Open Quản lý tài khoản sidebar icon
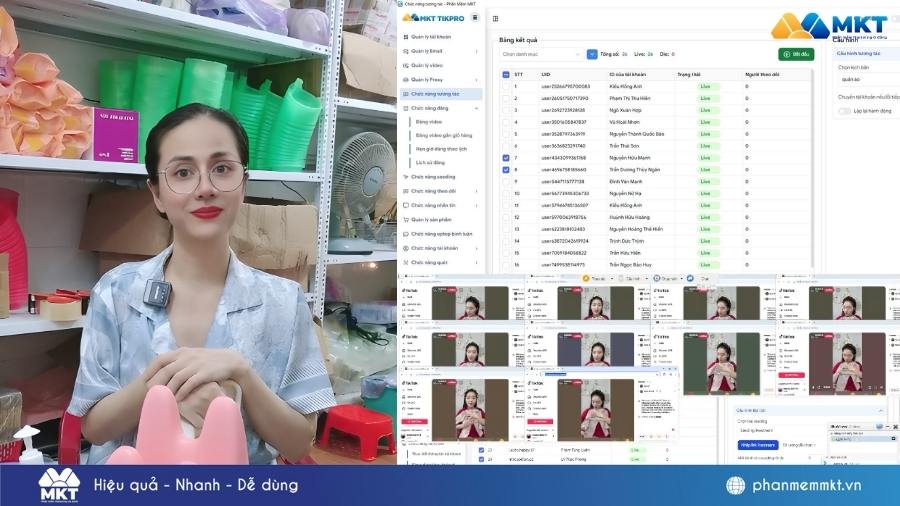Image resolution: width=900 pixels, height=506 pixels. [x=406, y=37]
